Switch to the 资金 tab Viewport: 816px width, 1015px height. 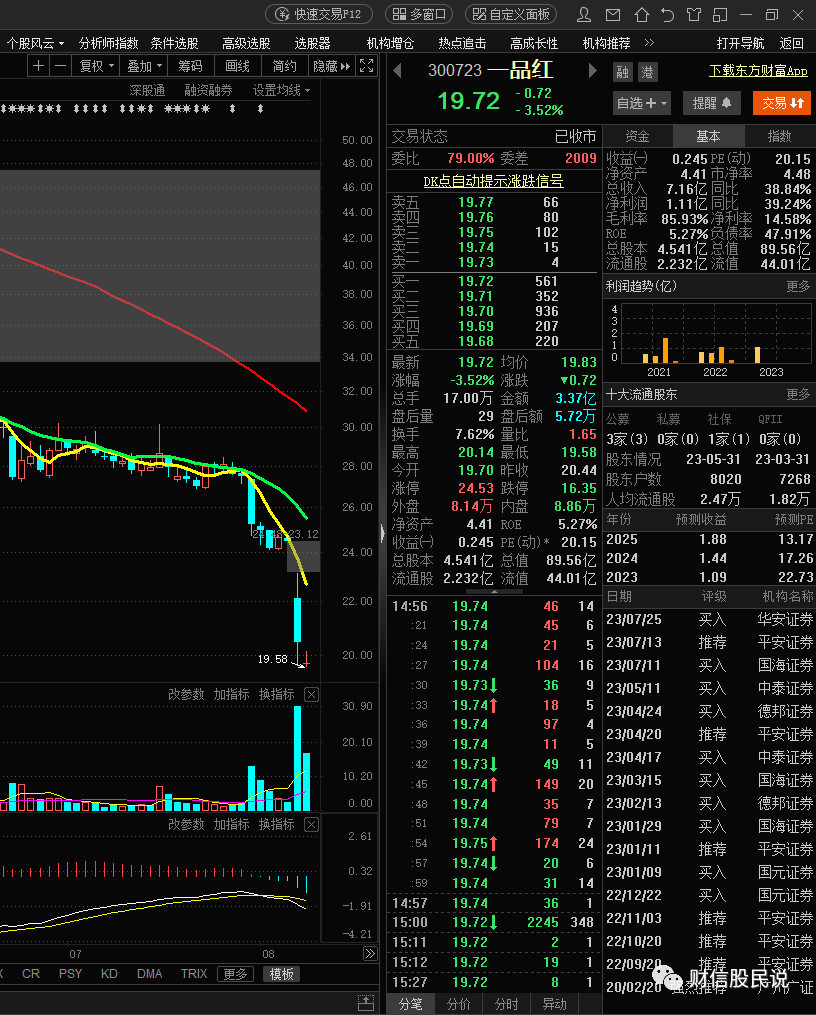pos(637,137)
